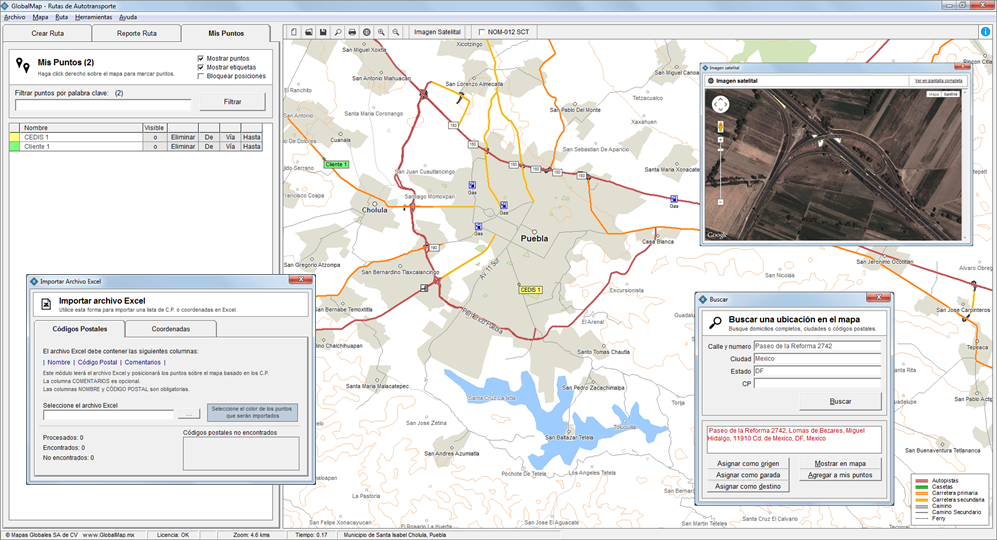Click the magnifier icon in the Buscar dialog
The width and height of the screenshot is (997, 540).
coord(715,322)
